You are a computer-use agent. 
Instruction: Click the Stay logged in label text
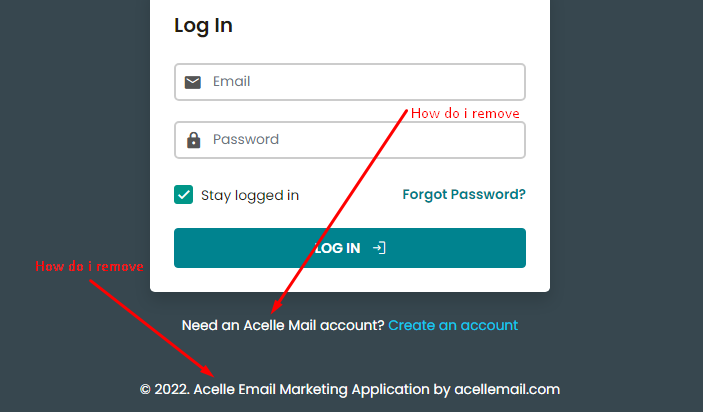pos(250,195)
